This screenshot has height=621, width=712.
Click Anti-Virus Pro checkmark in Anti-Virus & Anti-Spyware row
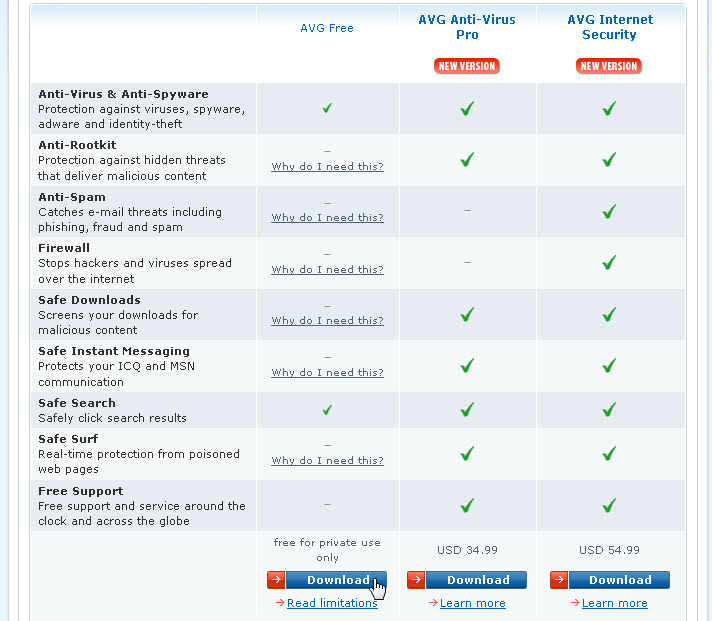coord(467,108)
